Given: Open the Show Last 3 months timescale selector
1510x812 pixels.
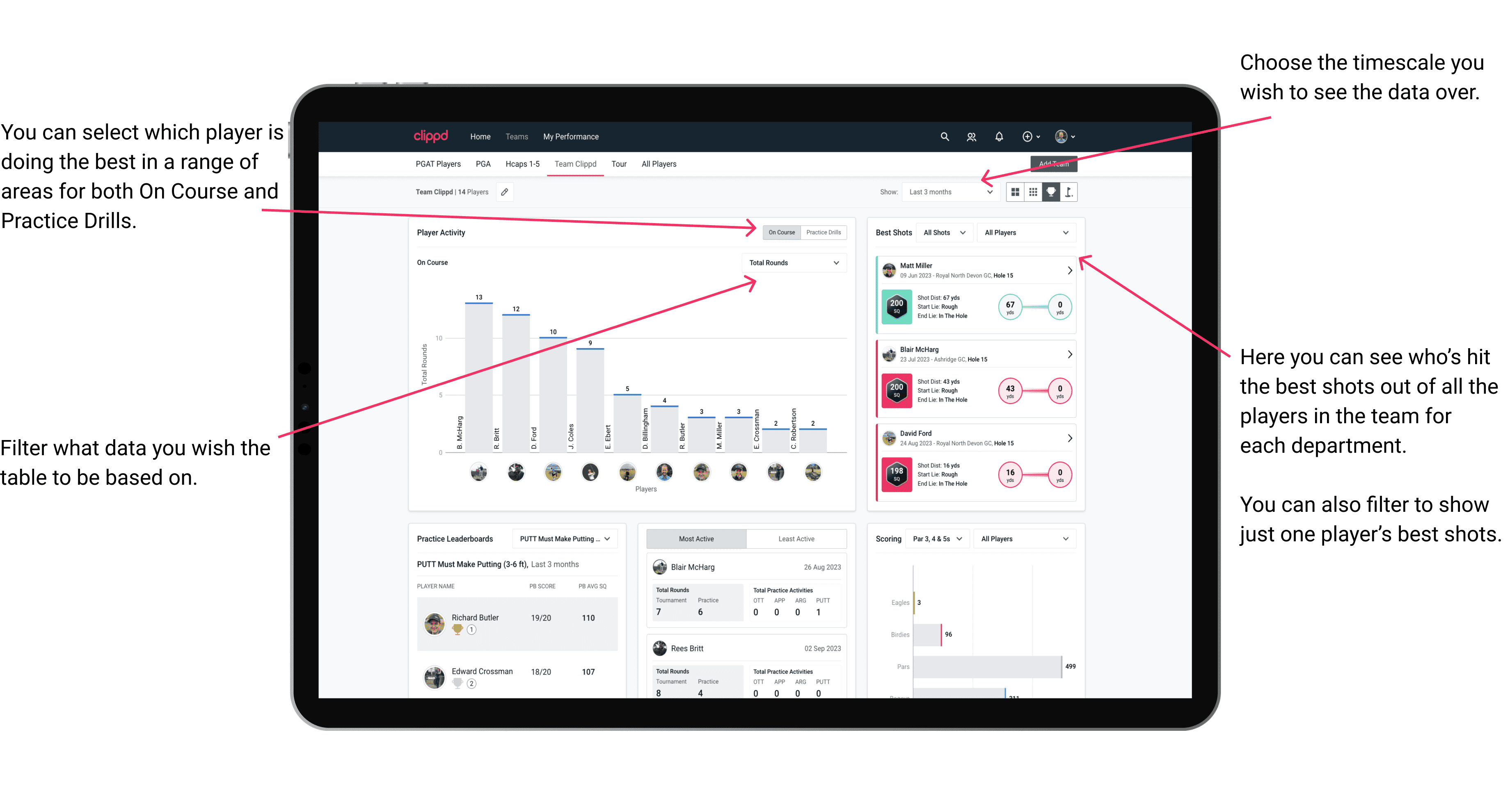Looking at the screenshot, I should click(x=955, y=191).
